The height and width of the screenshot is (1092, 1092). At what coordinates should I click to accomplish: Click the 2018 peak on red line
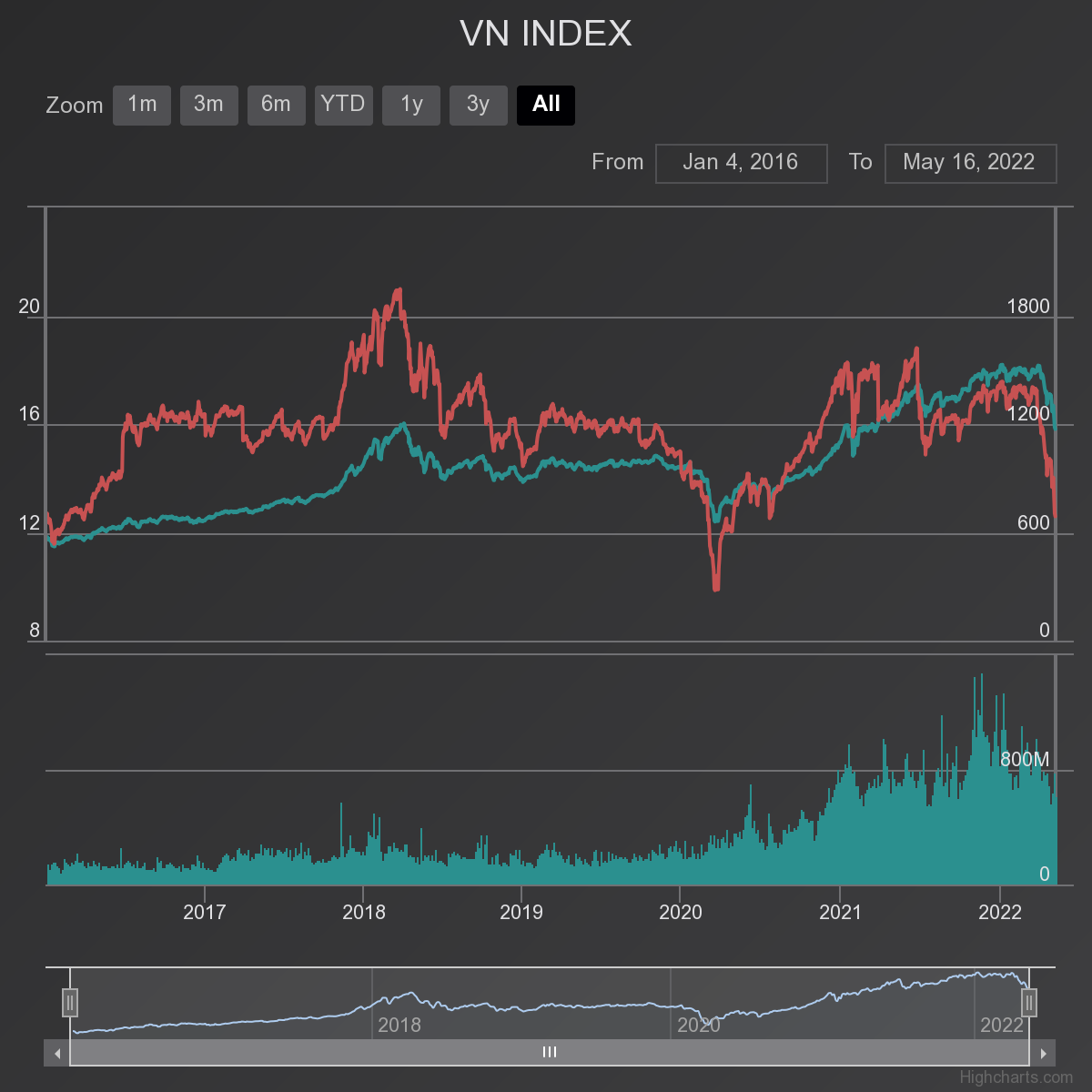click(399, 290)
